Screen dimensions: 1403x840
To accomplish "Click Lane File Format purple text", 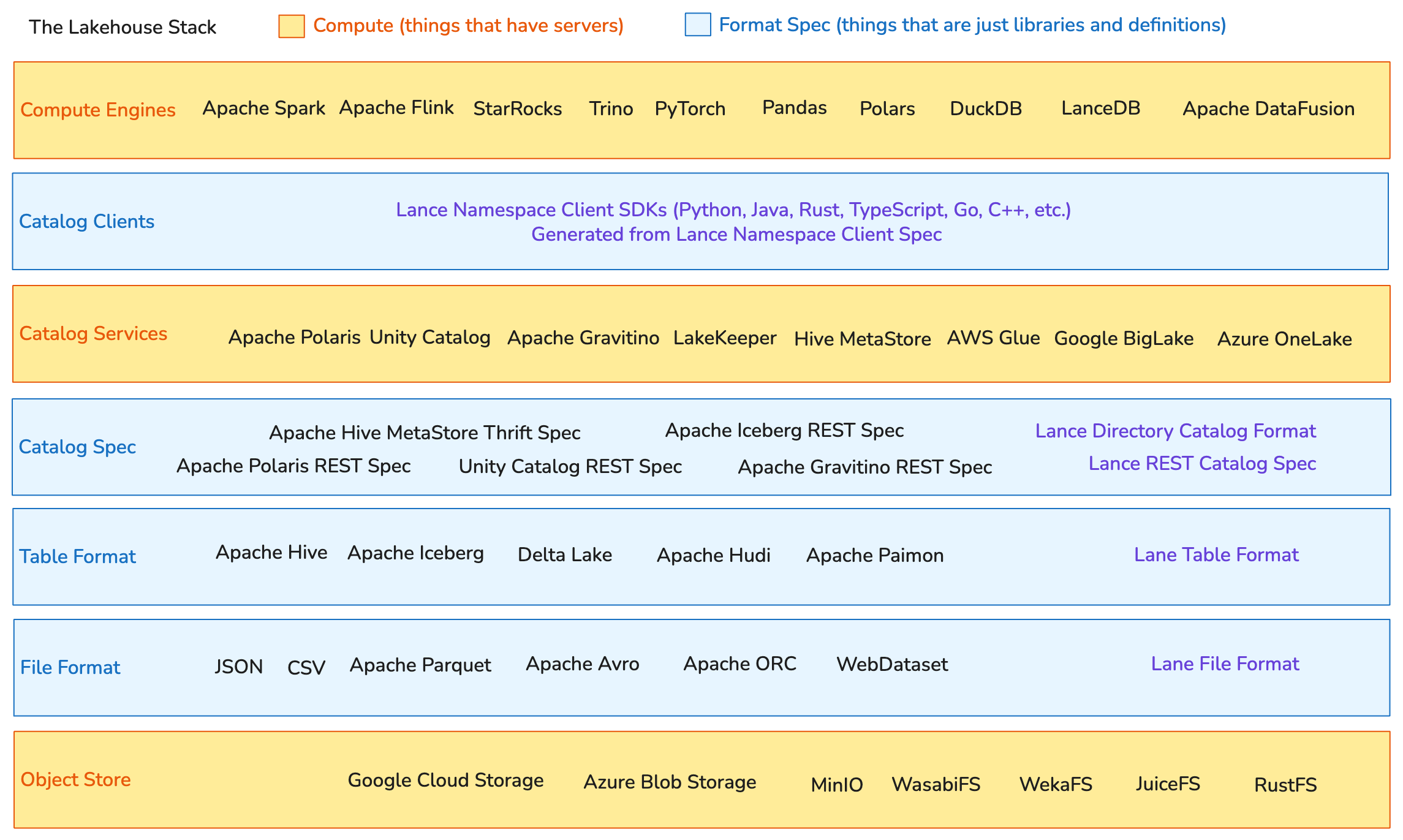I will (x=1225, y=664).
